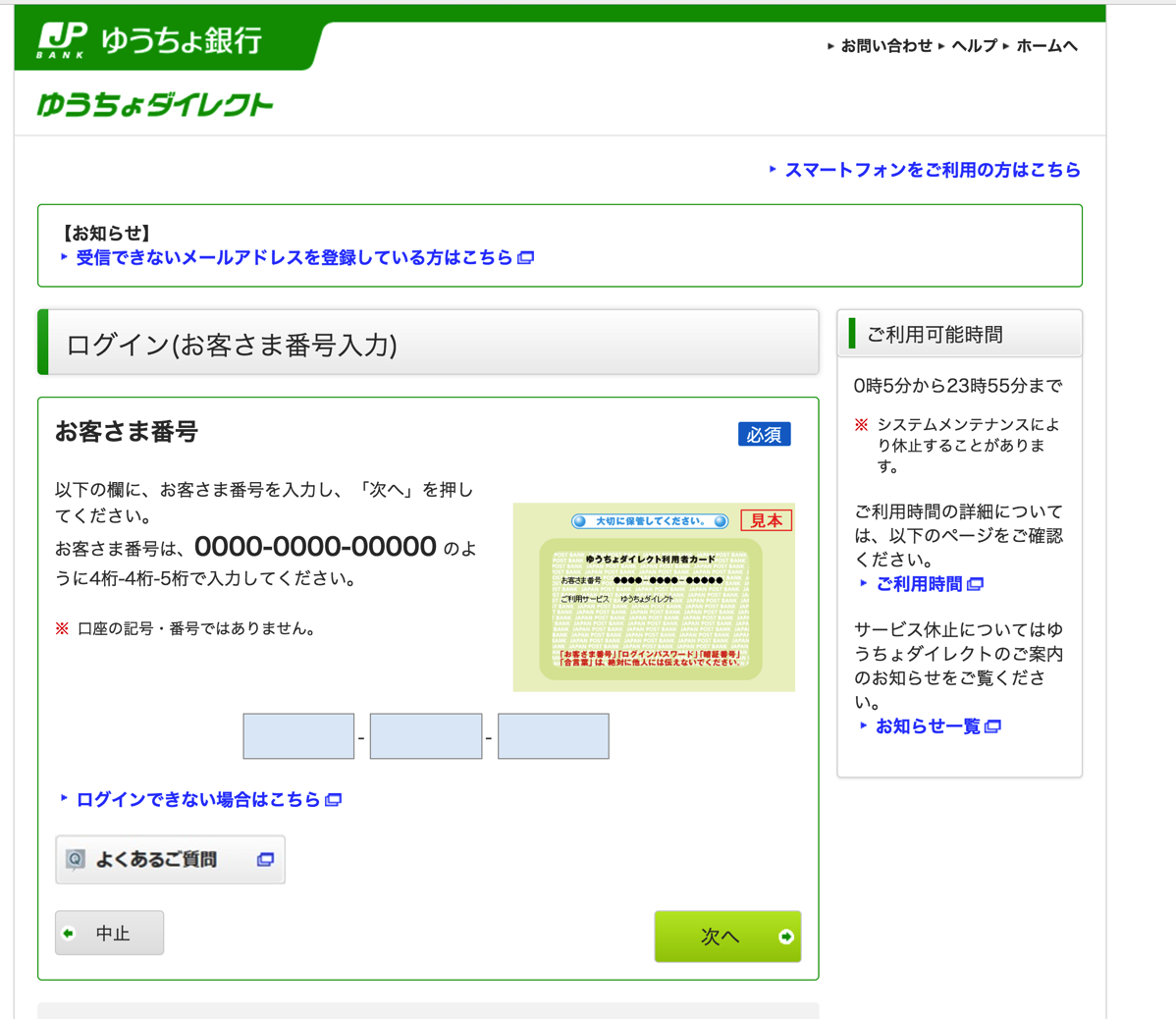This screenshot has height=1019, width=1176.
Task: Click new-window icon on よくあるご質問 button
Action: pyautogui.click(x=265, y=859)
